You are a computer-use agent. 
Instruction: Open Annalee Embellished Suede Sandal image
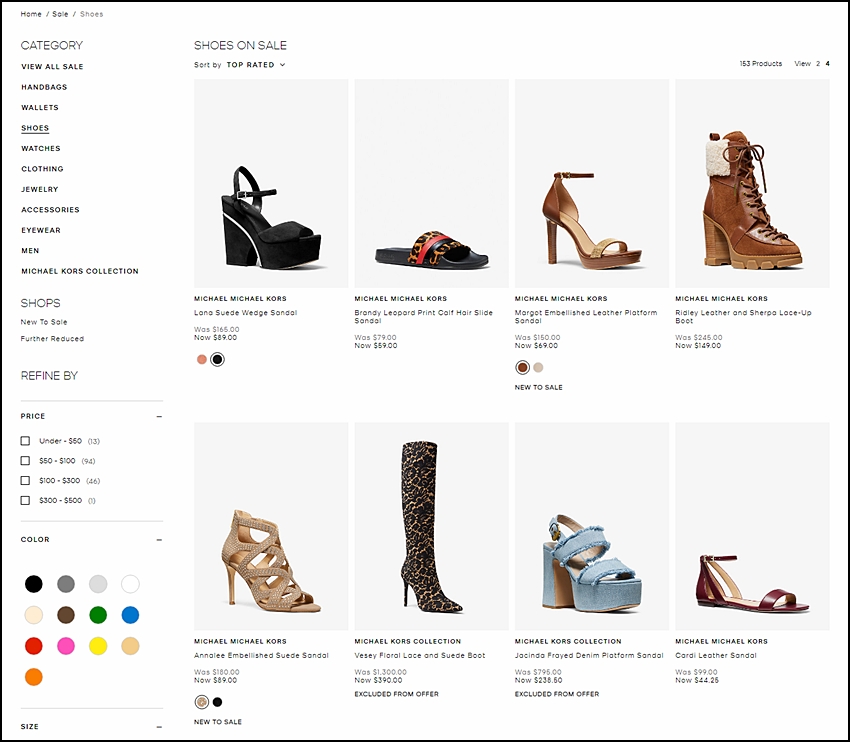271,526
